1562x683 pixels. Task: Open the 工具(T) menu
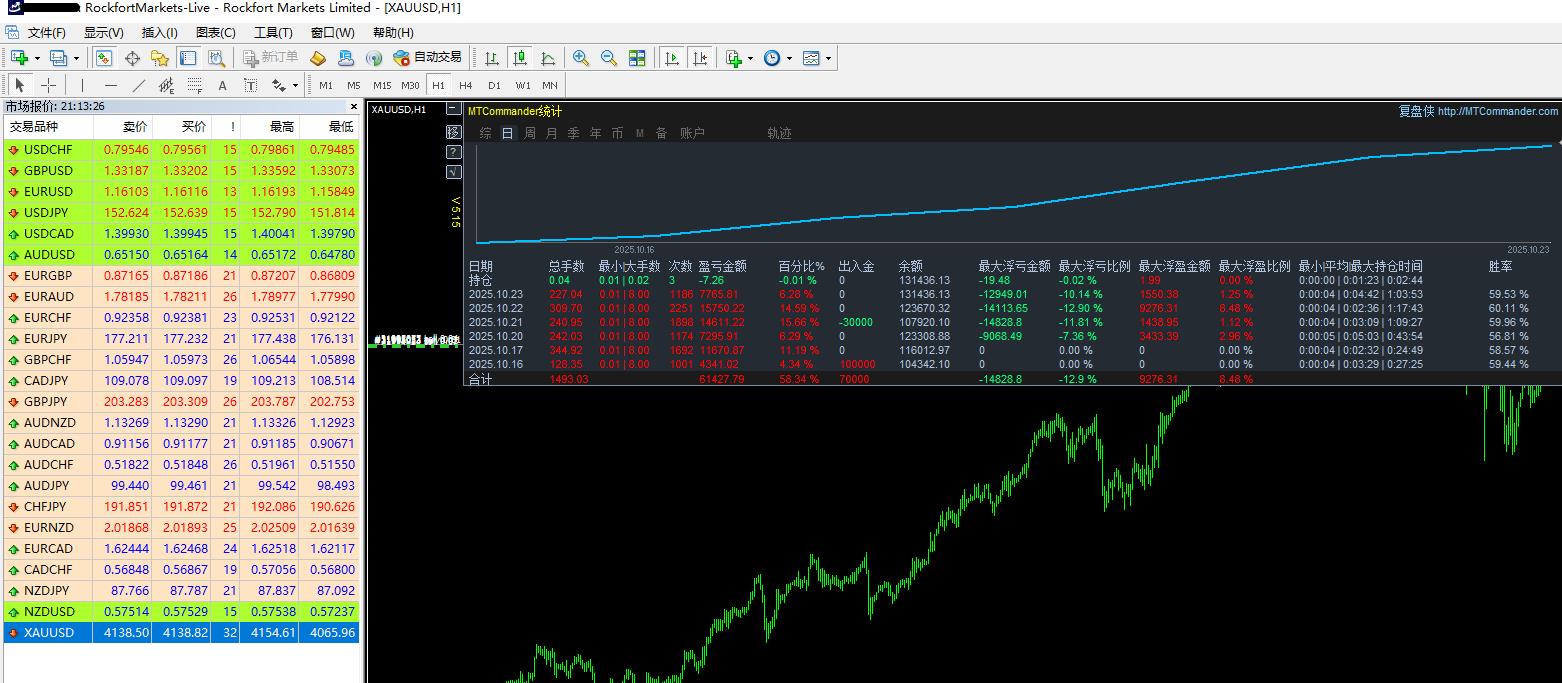pyautogui.click(x=273, y=33)
